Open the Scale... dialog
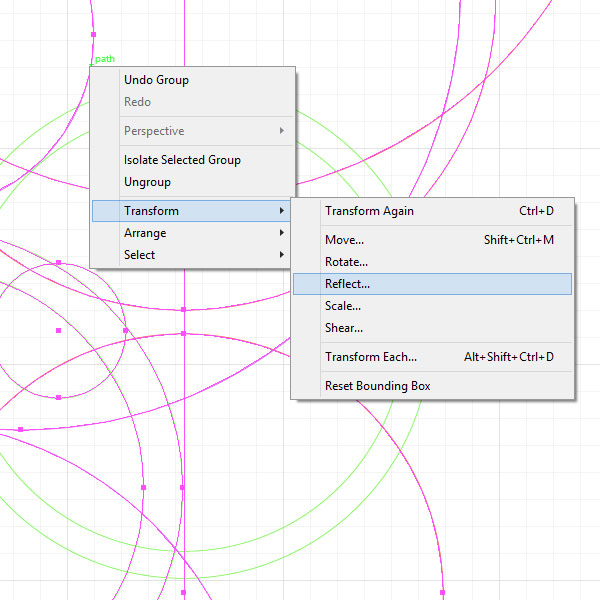The image size is (600, 600). (x=432, y=306)
